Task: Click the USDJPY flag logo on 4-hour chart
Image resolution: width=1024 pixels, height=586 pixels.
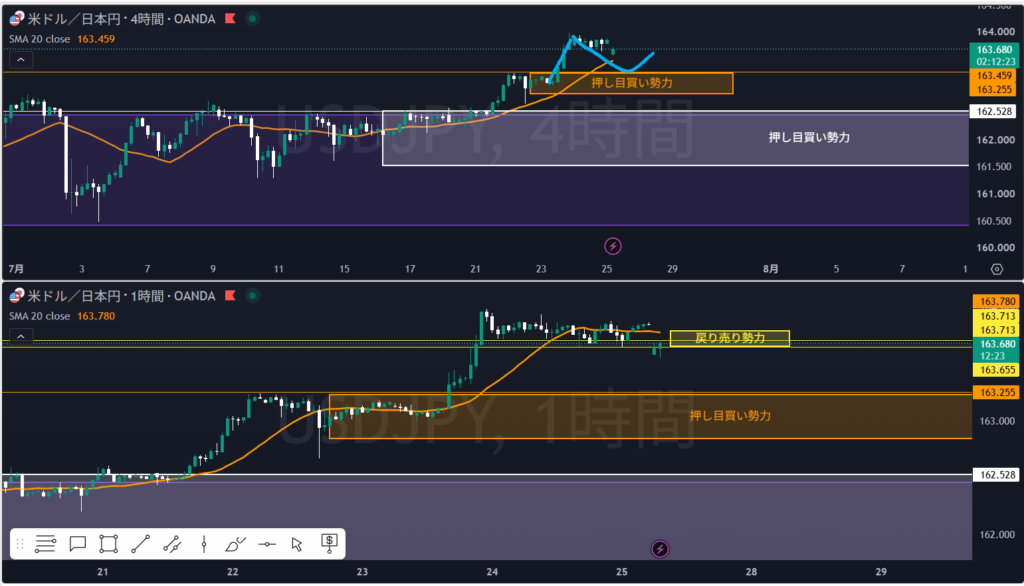Action: (16, 18)
